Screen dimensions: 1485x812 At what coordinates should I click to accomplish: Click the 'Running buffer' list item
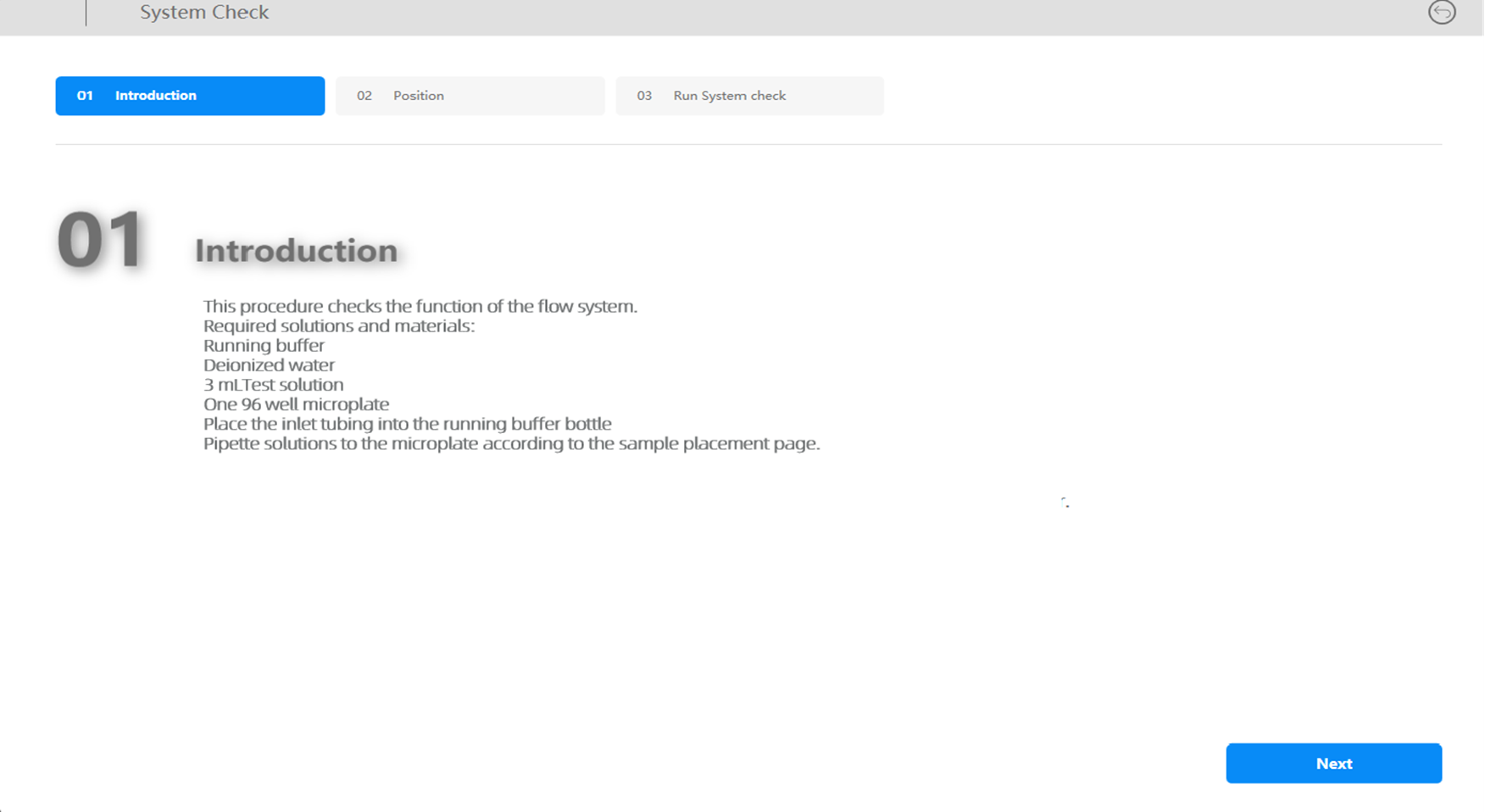pyautogui.click(x=264, y=345)
